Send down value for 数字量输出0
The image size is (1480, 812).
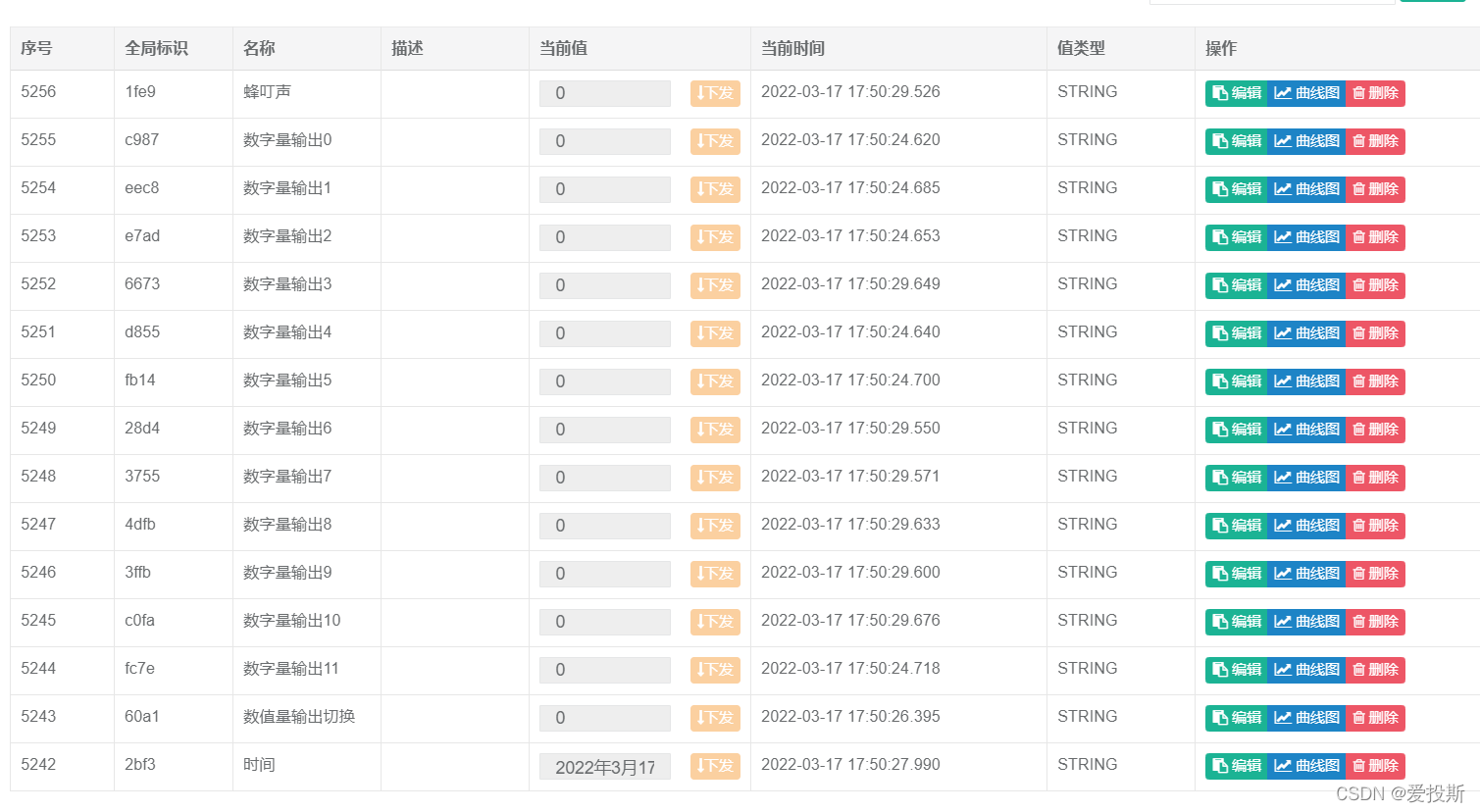pyautogui.click(x=715, y=141)
